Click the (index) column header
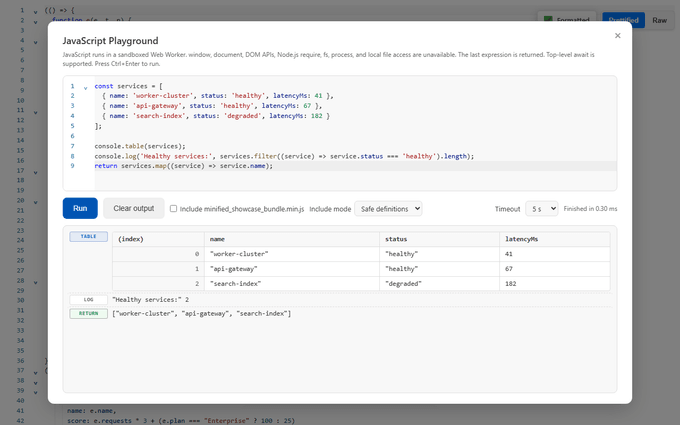The height and width of the screenshot is (425, 680). (x=158, y=239)
